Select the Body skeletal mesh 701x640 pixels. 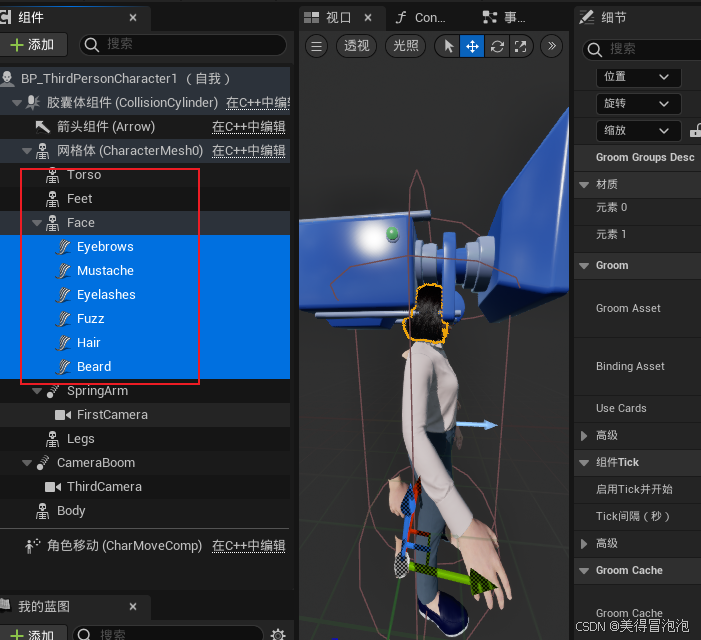pyautogui.click(x=145, y=511)
